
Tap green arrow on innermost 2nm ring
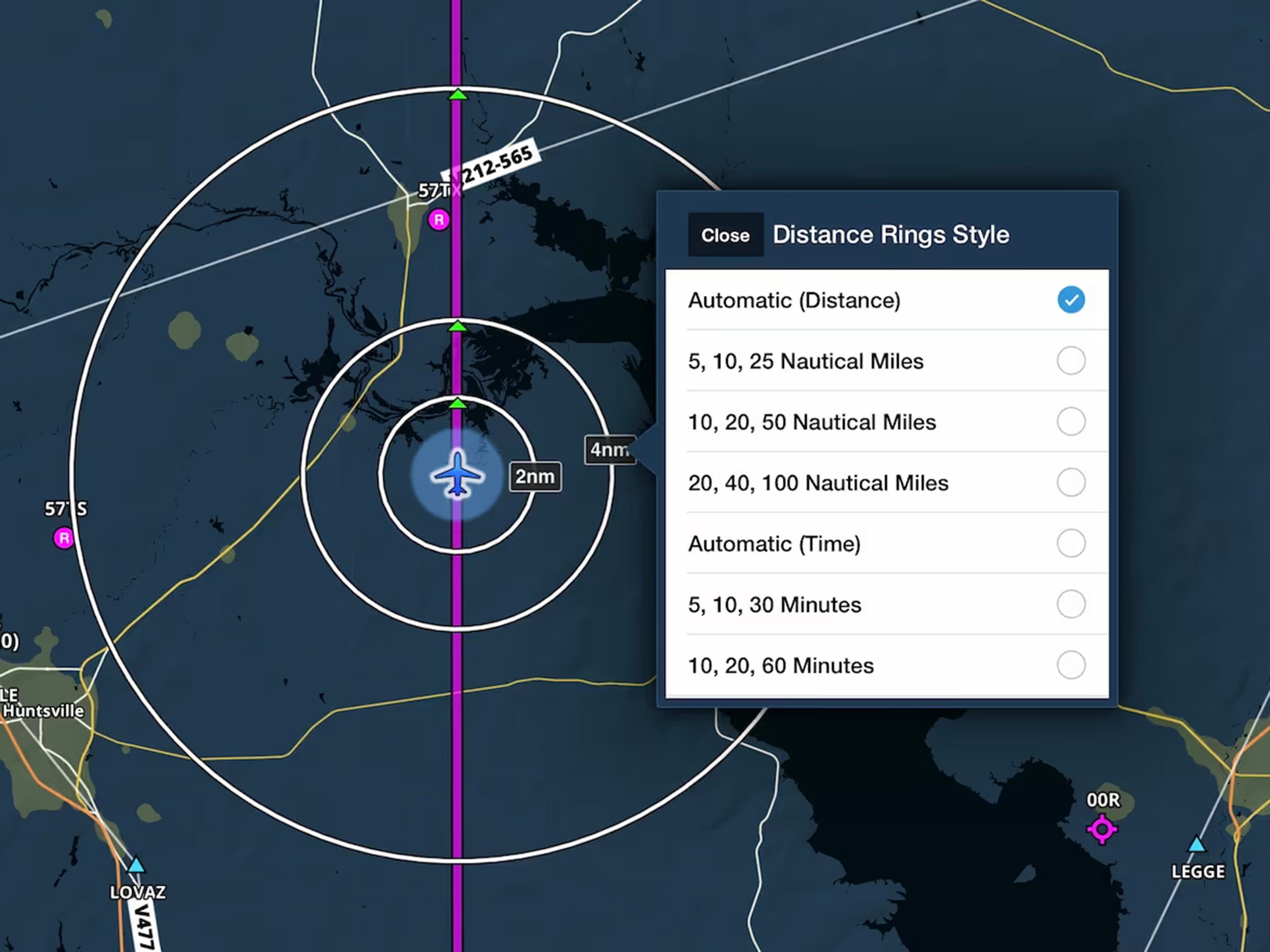pos(458,404)
